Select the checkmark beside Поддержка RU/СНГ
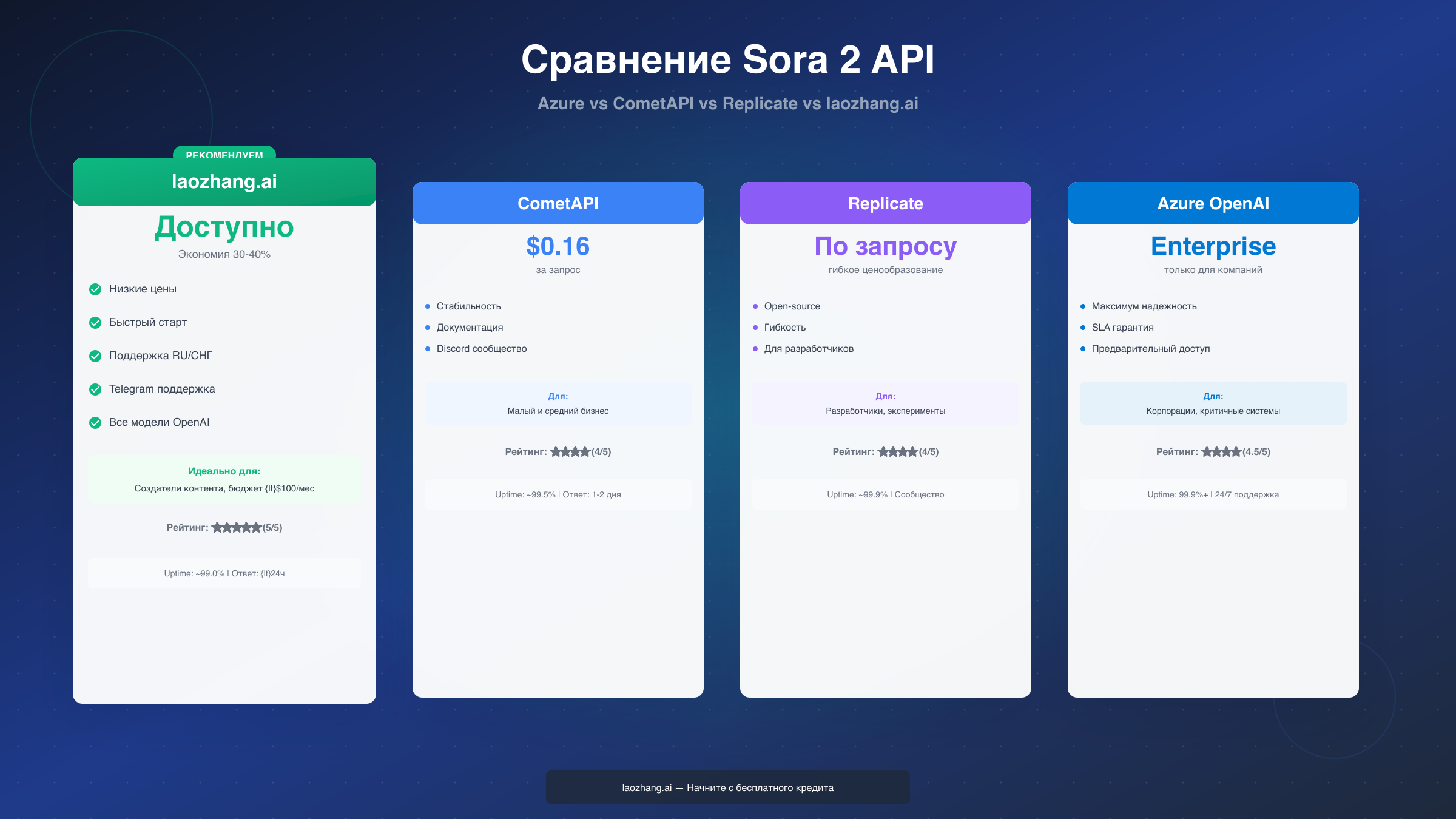The image size is (1456, 819). click(95, 356)
